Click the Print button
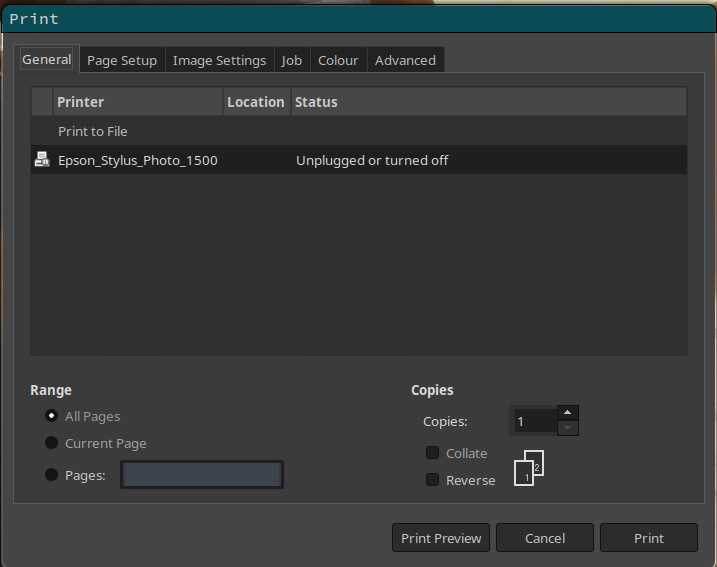 [648, 538]
